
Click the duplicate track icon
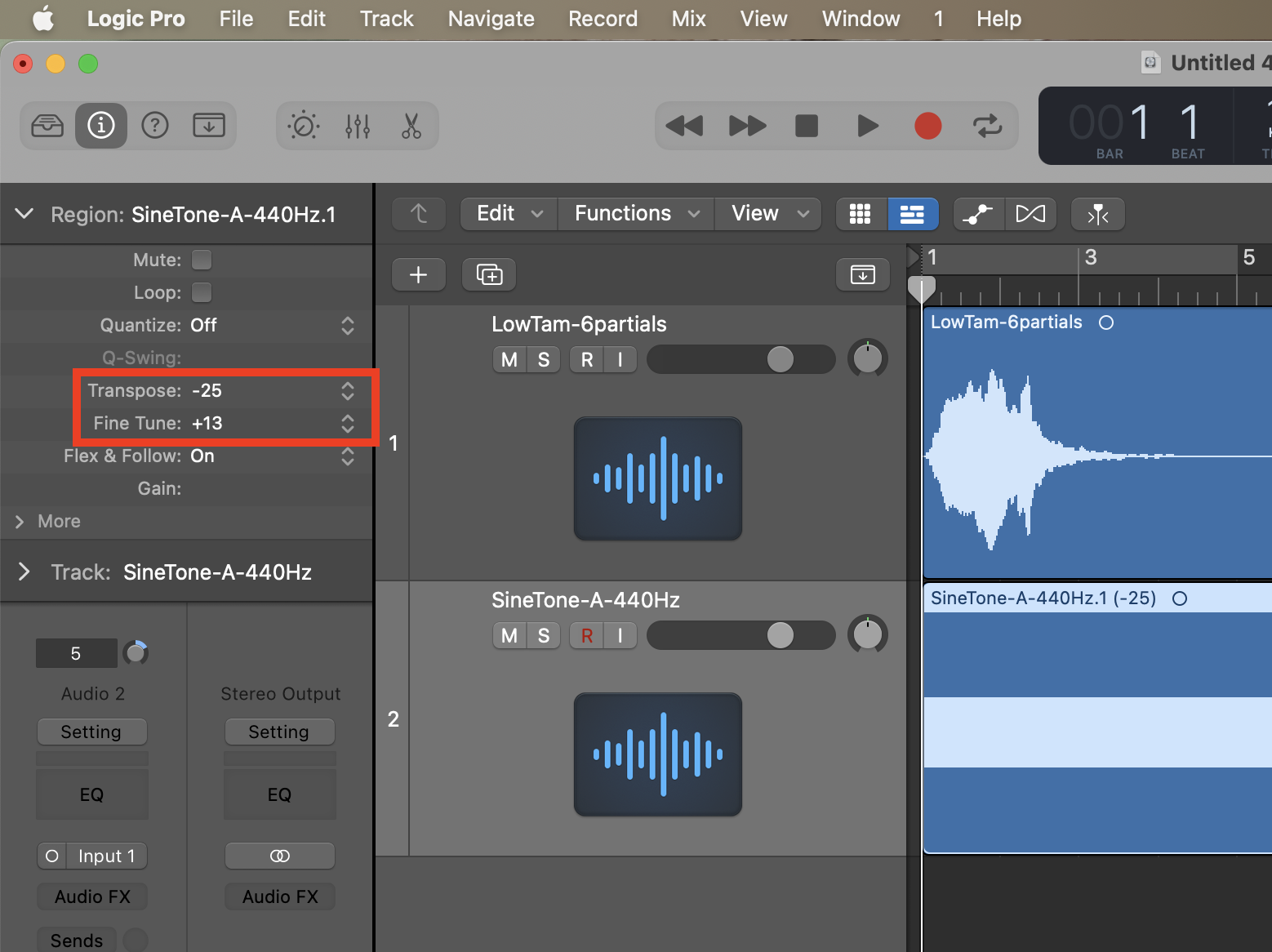[489, 275]
